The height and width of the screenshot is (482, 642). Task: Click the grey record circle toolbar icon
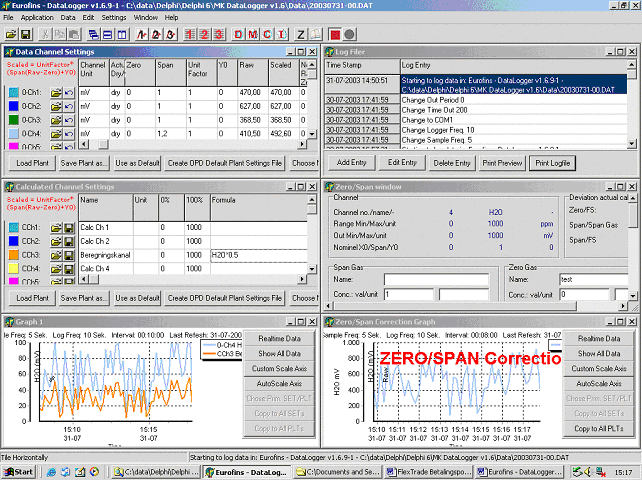tap(349, 34)
